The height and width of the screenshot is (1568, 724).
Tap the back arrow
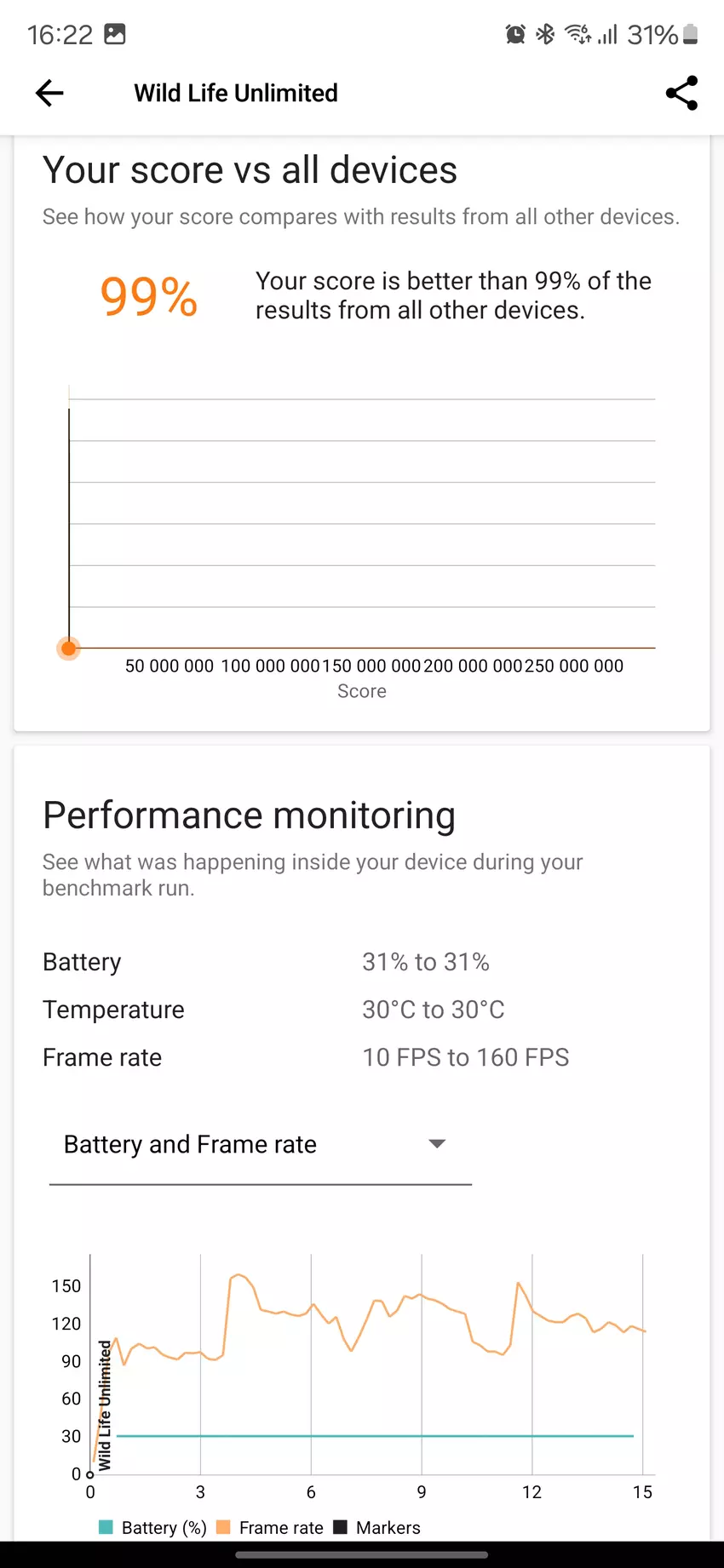pyautogui.click(x=49, y=93)
